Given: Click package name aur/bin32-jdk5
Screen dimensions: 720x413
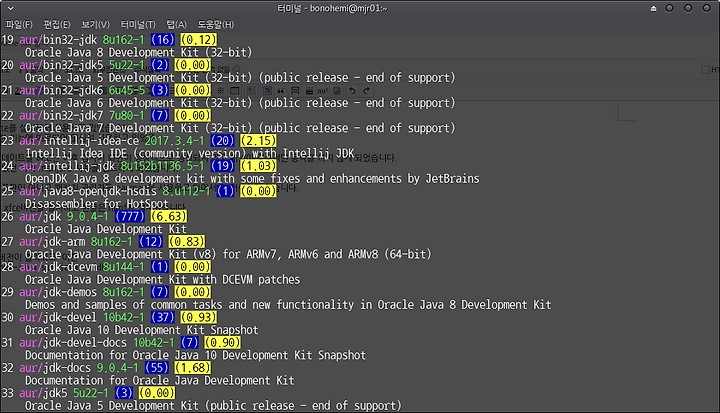Looking at the screenshot, I should click(61, 65).
